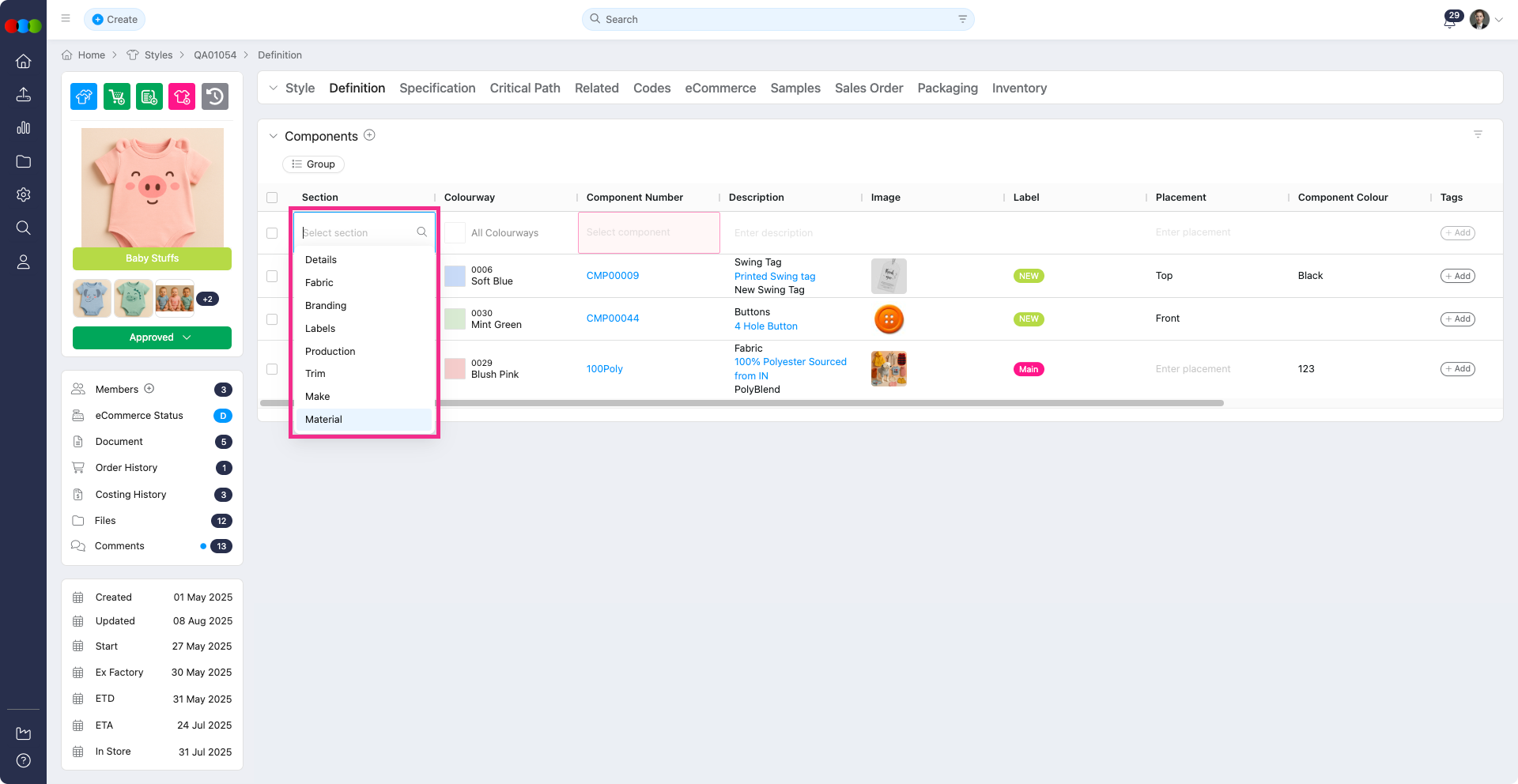
Task: Check the 100Poly row checkbox
Action: (x=272, y=369)
